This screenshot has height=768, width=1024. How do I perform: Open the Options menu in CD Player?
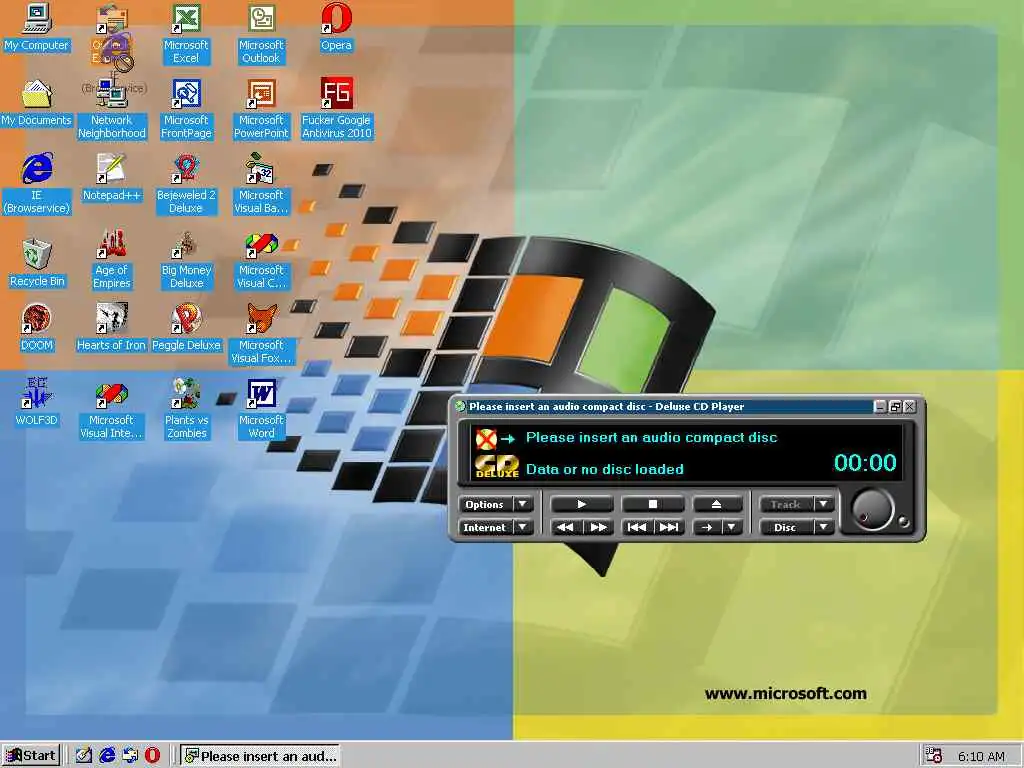click(x=496, y=504)
